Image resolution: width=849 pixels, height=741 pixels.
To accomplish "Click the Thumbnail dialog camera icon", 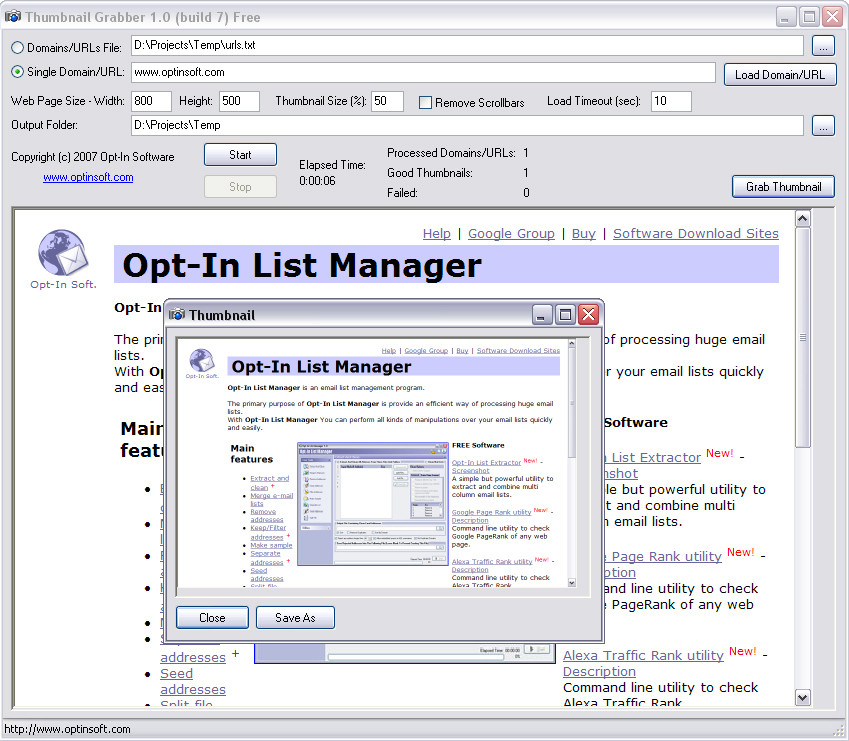I will 177,314.
